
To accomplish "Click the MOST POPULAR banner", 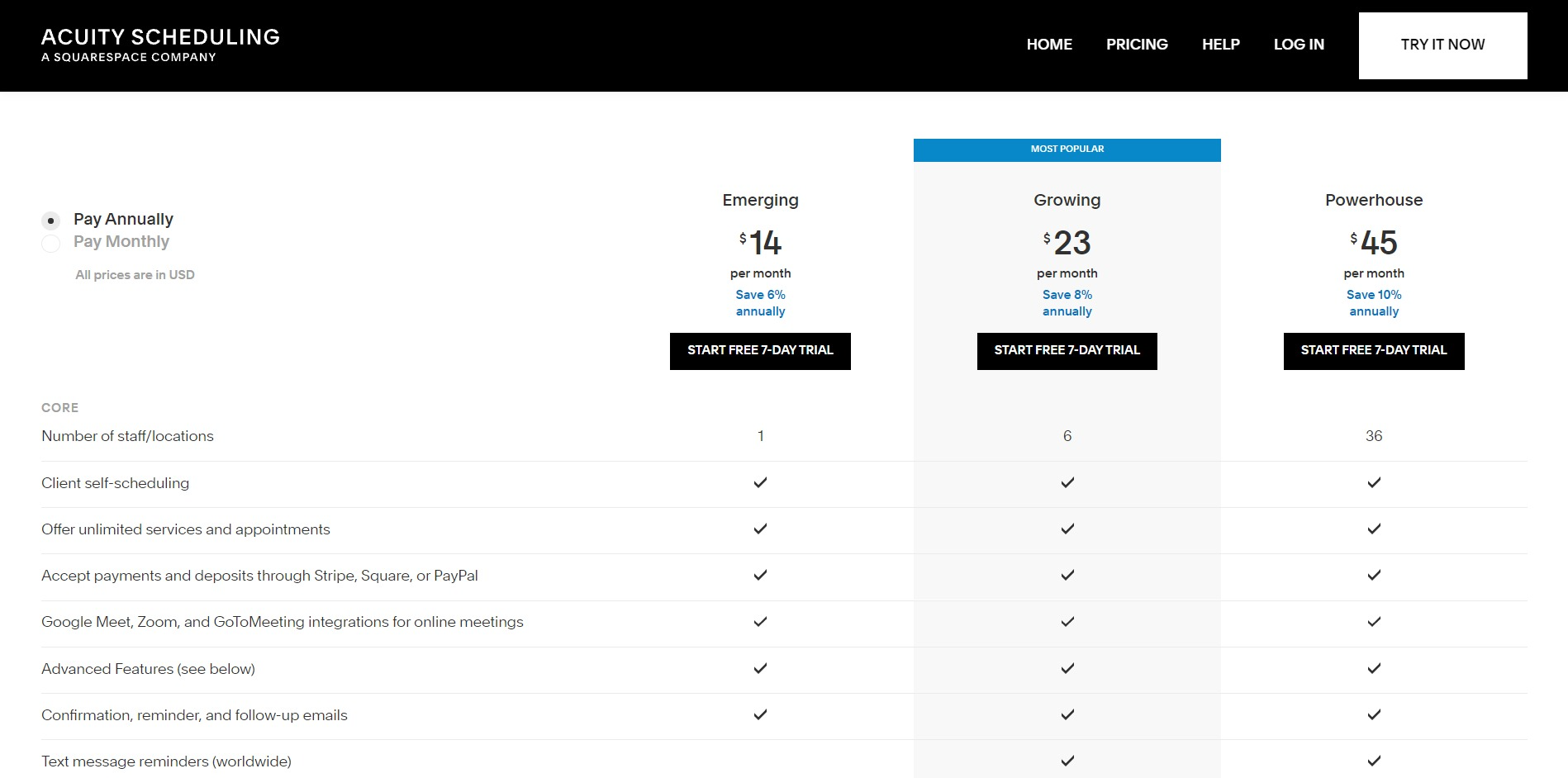I will [x=1067, y=149].
